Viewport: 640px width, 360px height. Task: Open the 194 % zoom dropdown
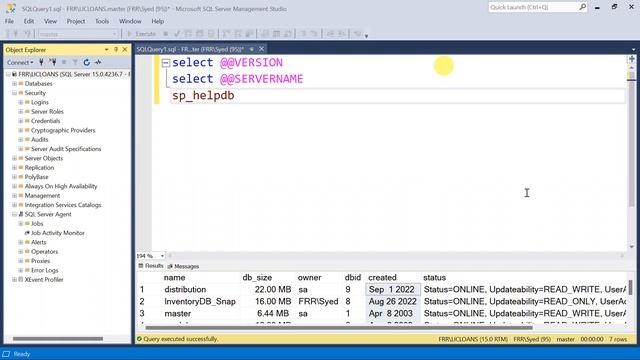162,256
